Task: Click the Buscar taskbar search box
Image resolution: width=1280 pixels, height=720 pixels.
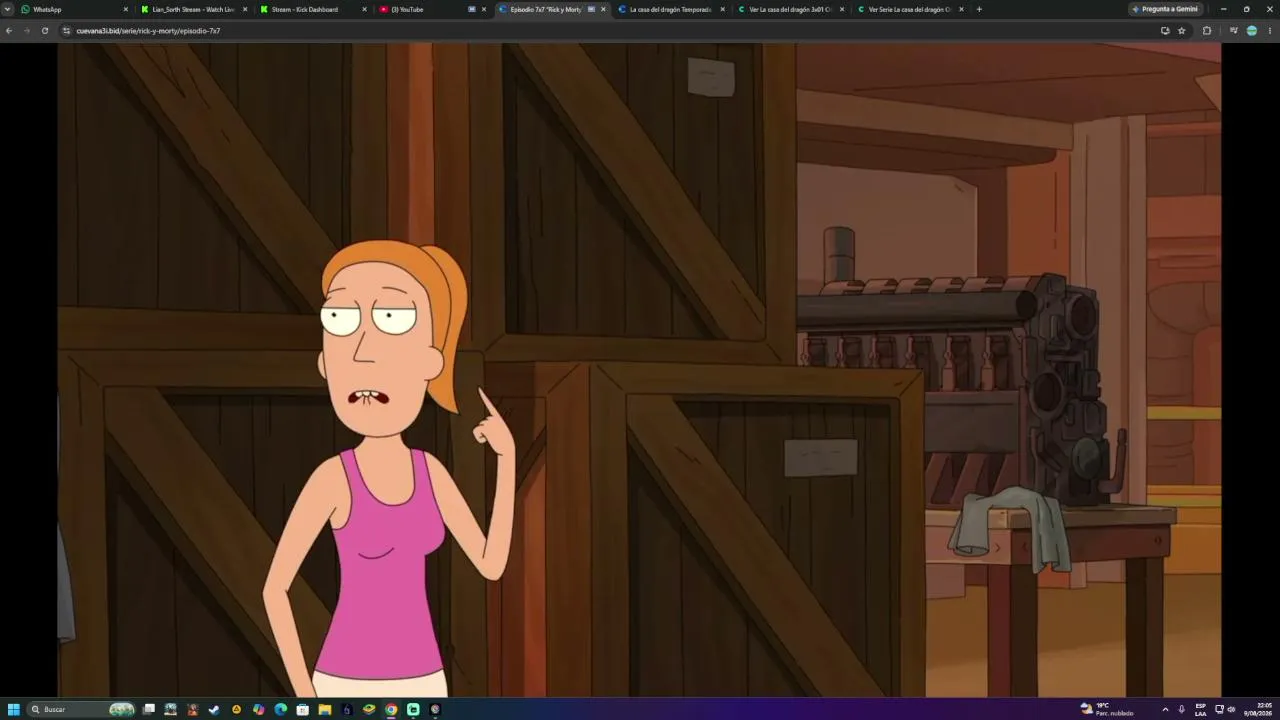Action: pyautogui.click(x=82, y=709)
